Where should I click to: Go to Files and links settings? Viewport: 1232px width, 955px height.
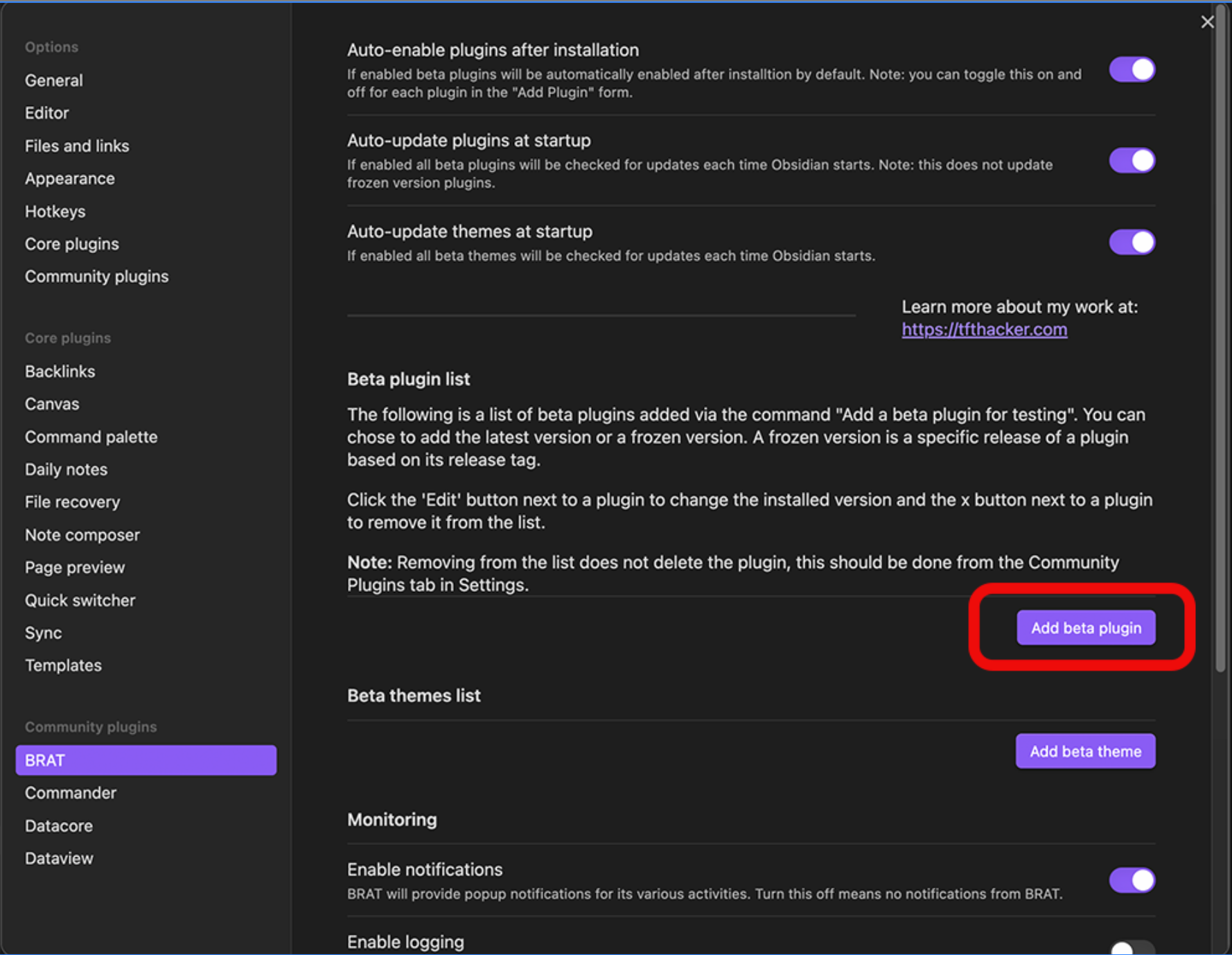click(x=77, y=146)
